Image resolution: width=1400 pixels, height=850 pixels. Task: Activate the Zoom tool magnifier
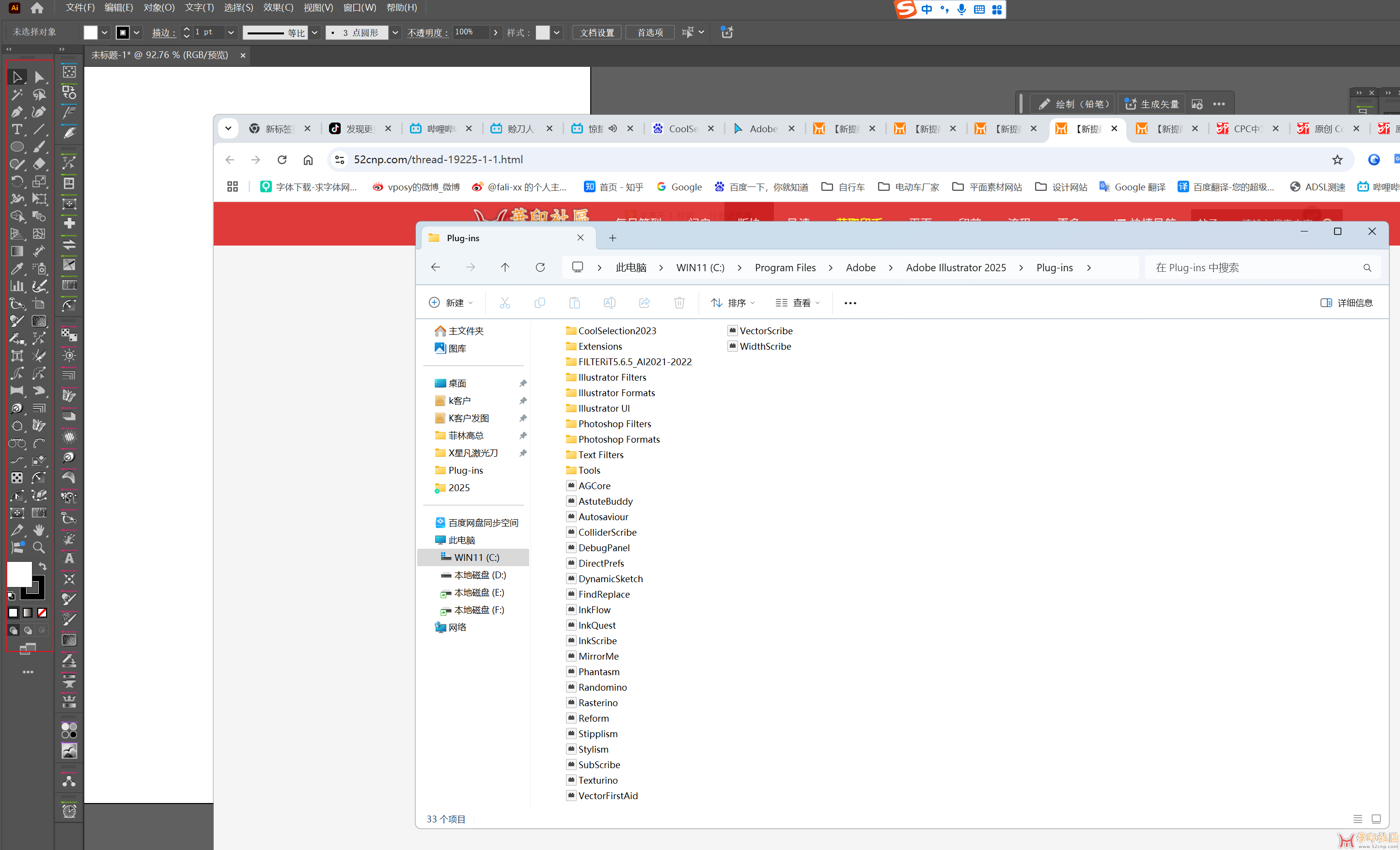(x=39, y=547)
